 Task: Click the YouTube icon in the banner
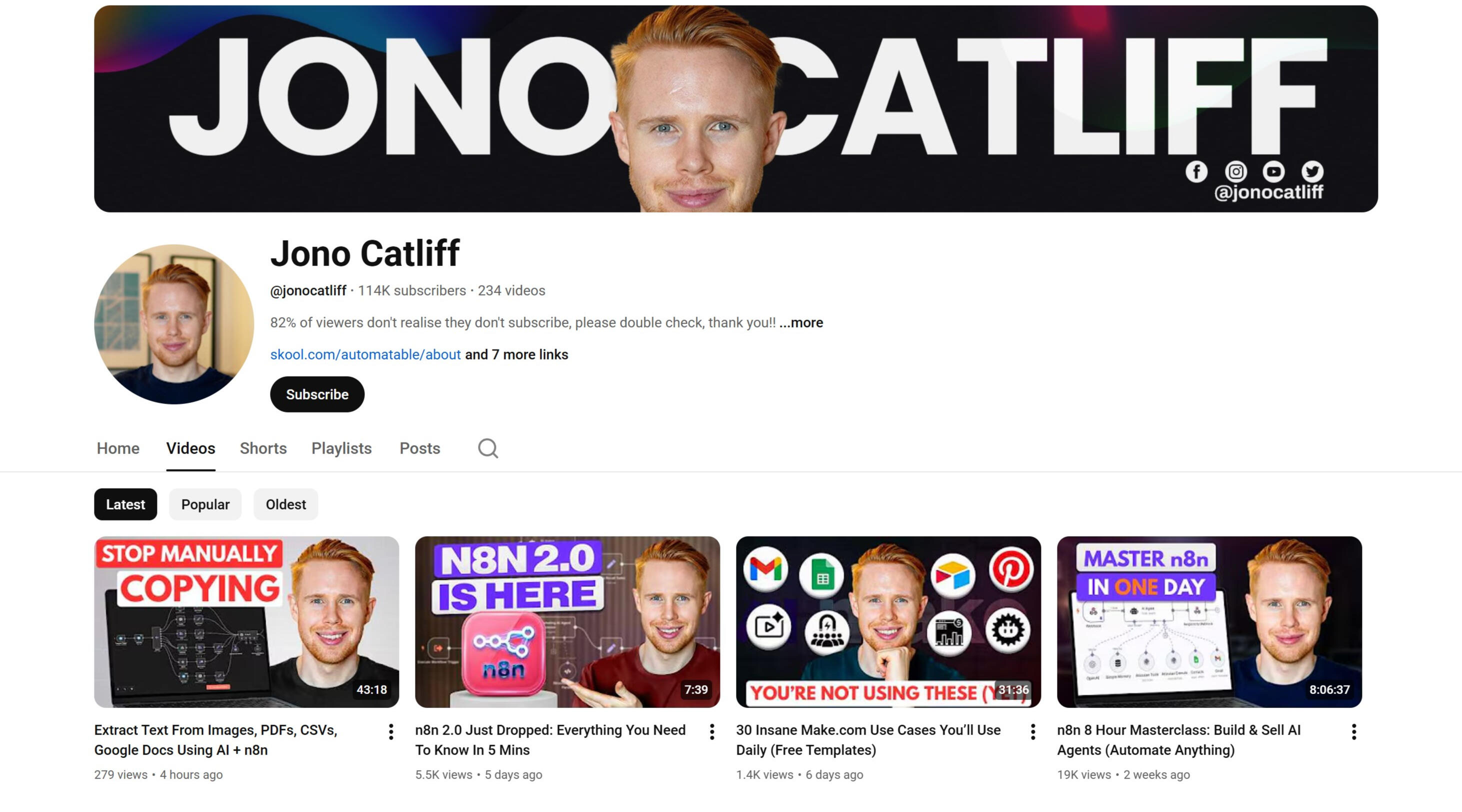tap(1273, 171)
